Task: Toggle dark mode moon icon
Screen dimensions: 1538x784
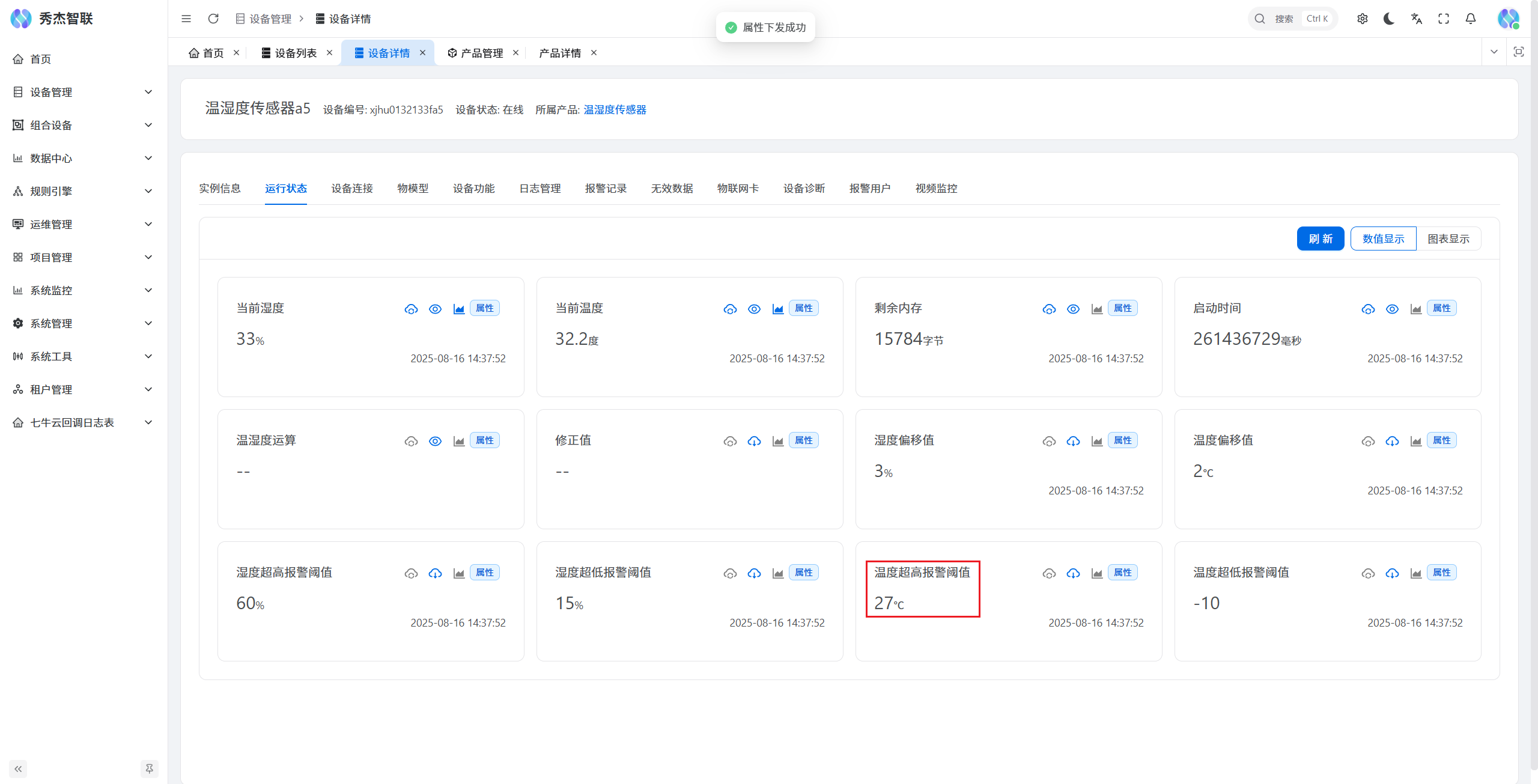Action: click(x=1389, y=19)
